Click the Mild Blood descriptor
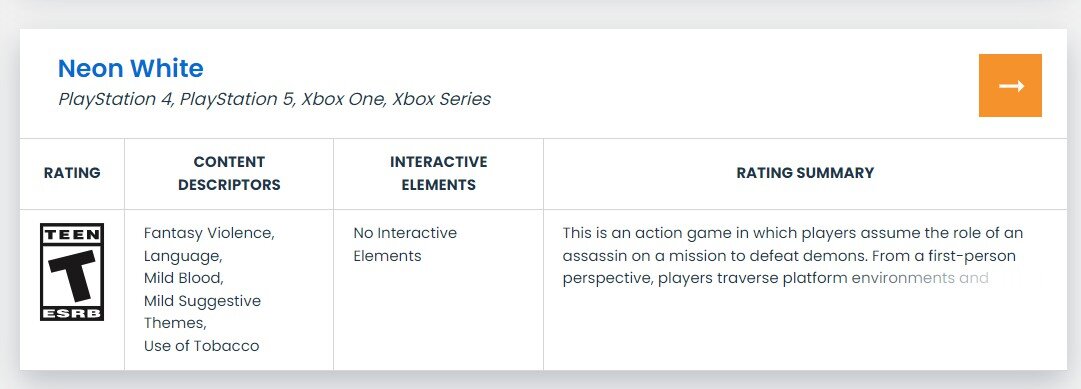 coord(184,278)
